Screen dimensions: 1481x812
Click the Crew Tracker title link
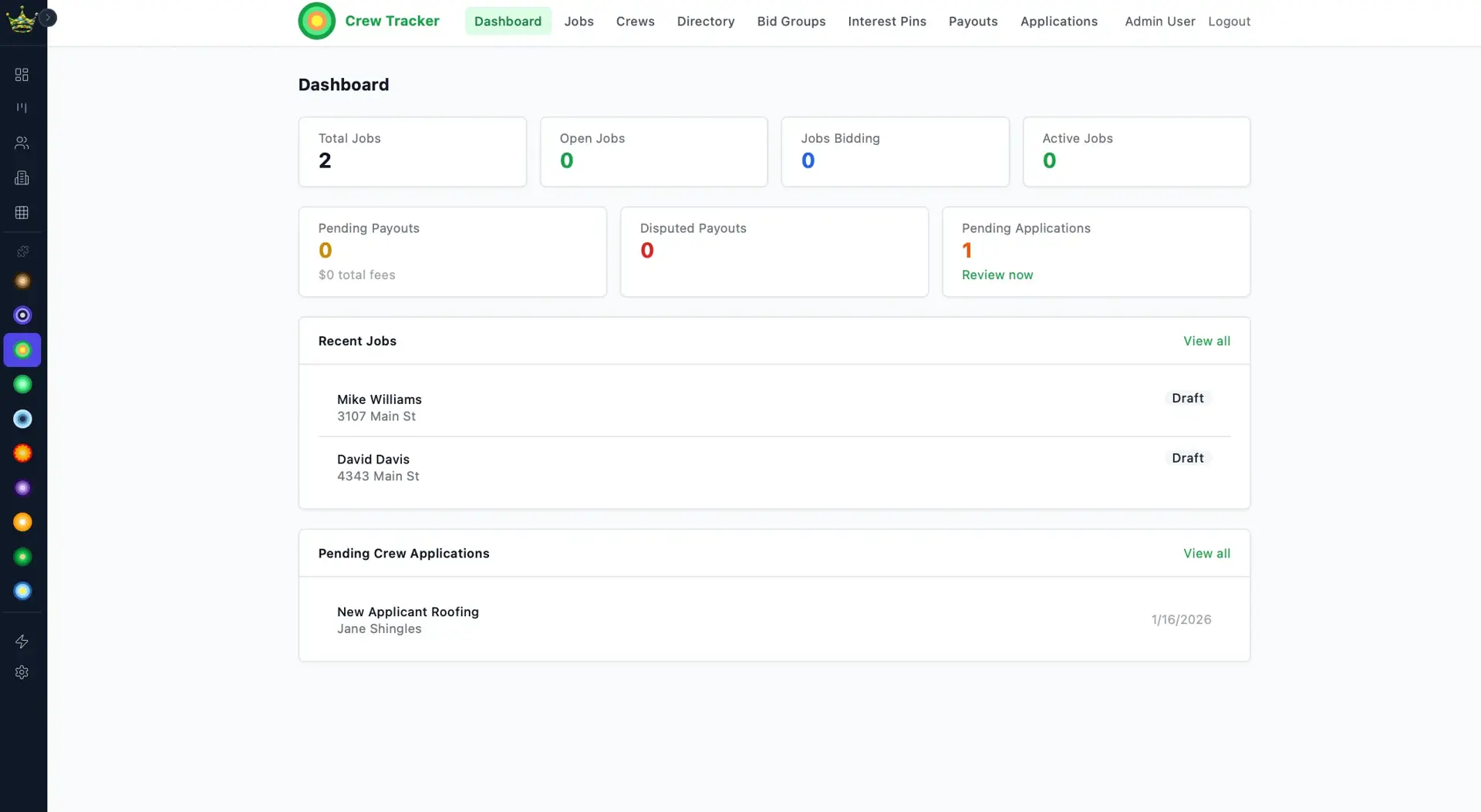(x=392, y=21)
